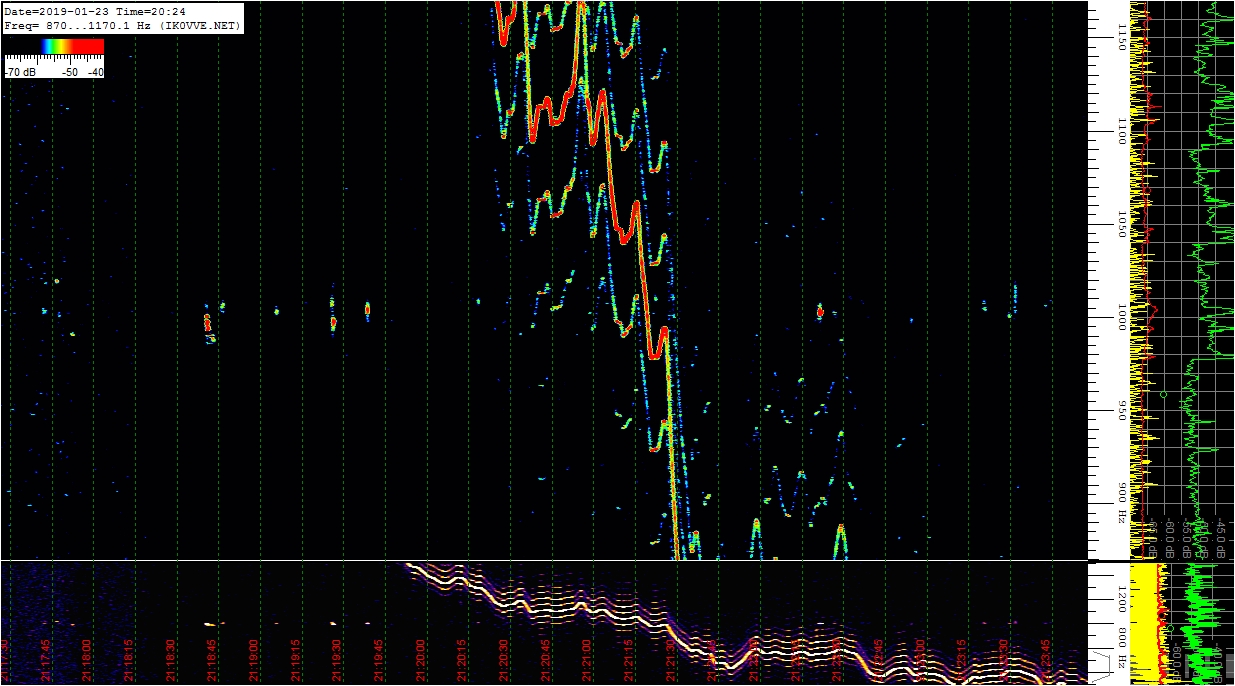
Task: Click the 21:17:45 time marker
Action: tap(47, 659)
